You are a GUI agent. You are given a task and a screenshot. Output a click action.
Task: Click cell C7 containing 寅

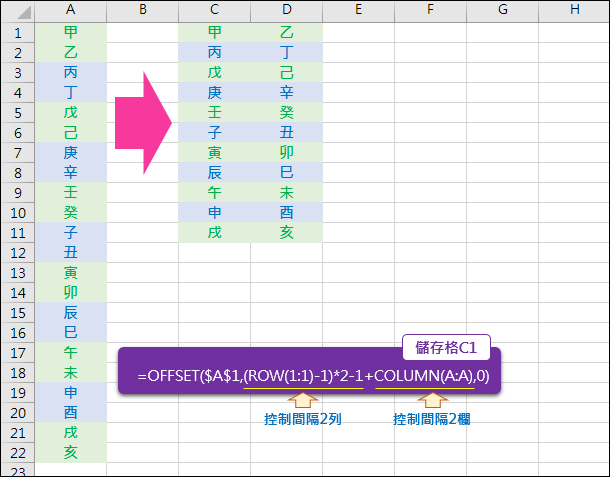point(214,153)
